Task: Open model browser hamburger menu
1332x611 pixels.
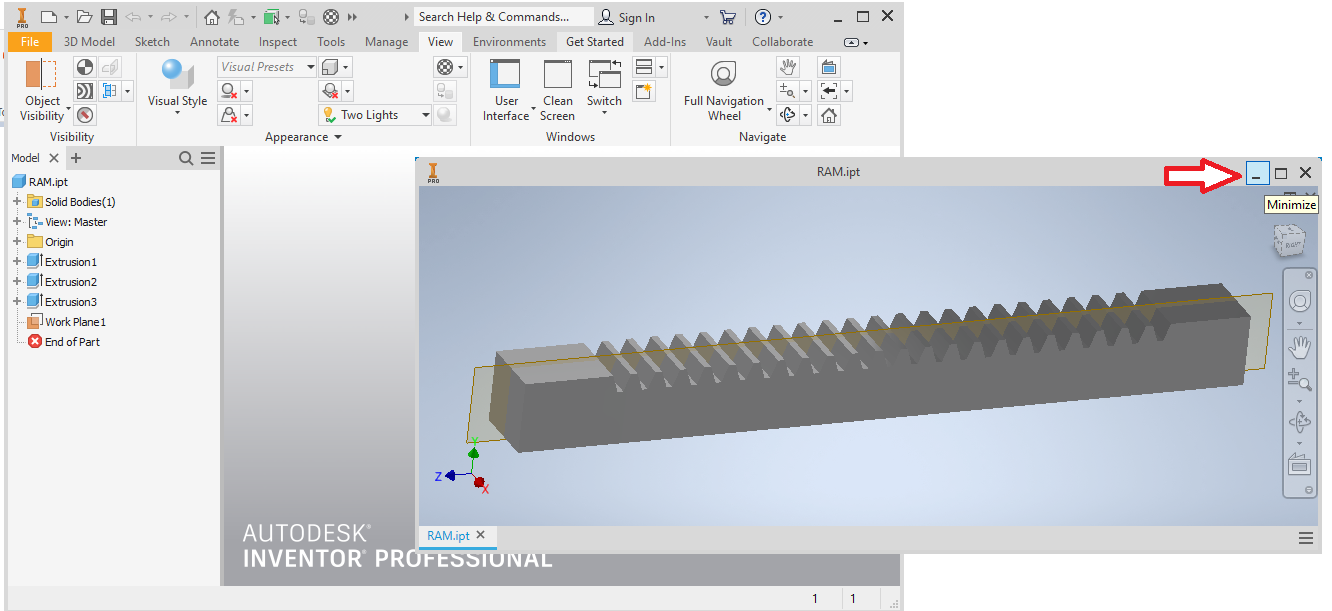Action: click(x=208, y=158)
